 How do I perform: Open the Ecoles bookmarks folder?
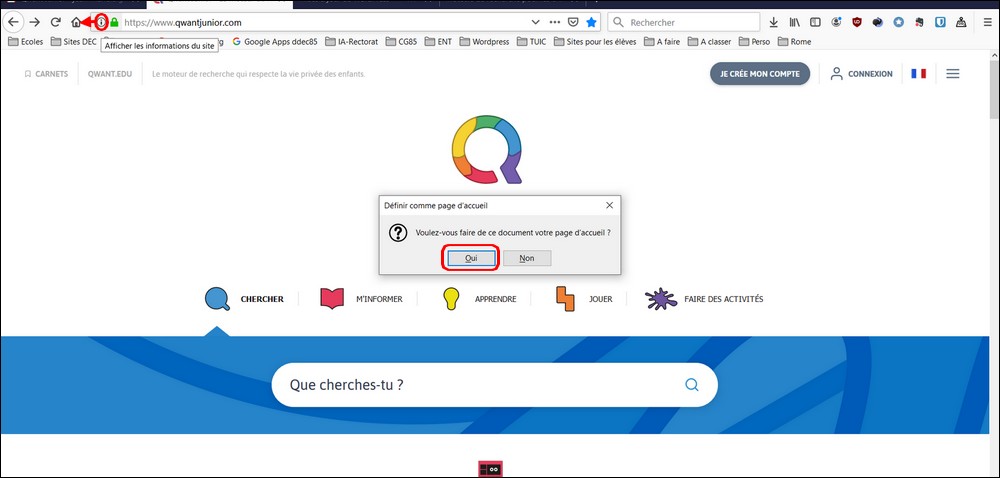(x=26, y=41)
